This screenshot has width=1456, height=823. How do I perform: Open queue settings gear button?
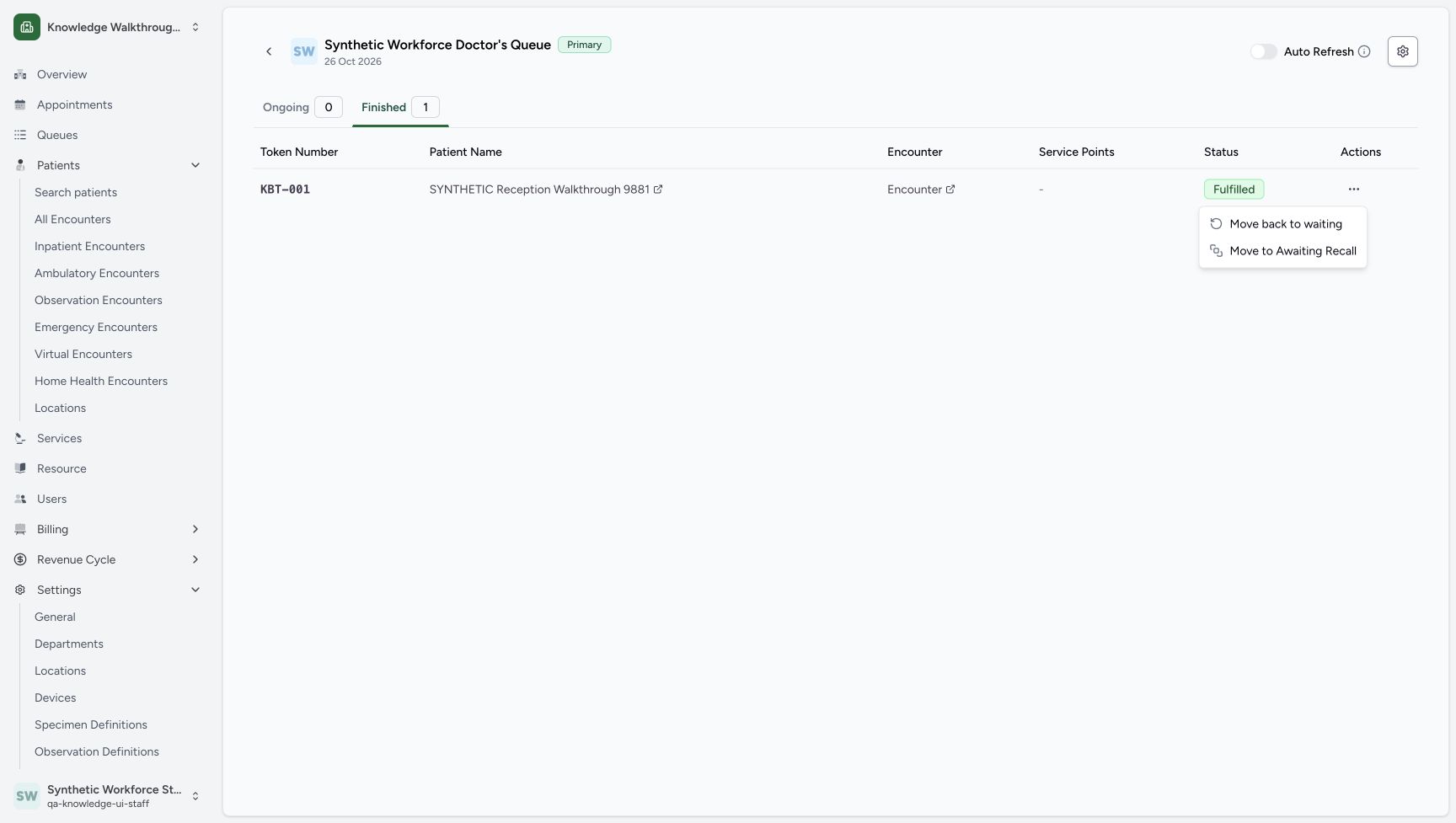(1403, 51)
